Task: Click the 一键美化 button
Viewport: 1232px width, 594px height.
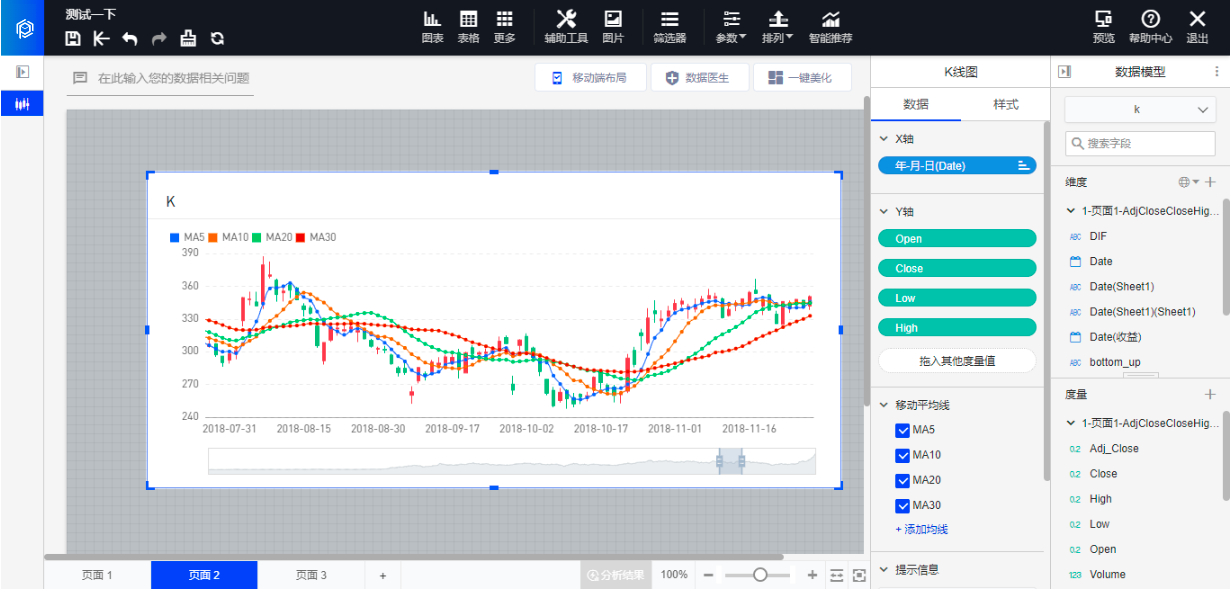Action: 801,78
